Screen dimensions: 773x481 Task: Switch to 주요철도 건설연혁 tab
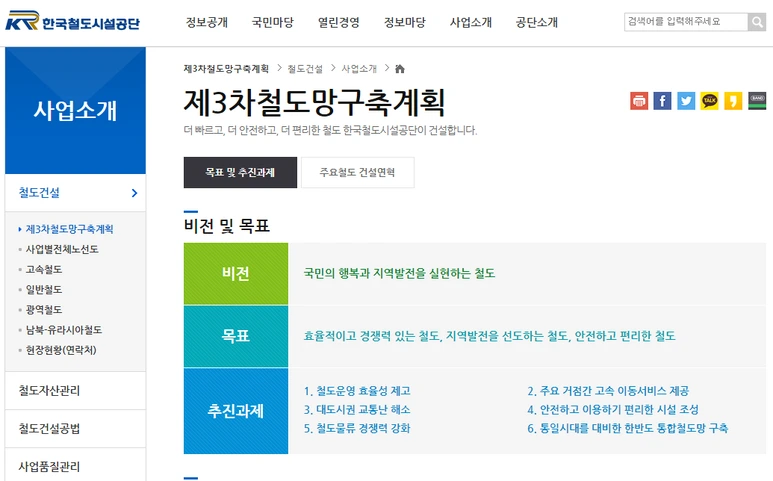click(357, 172)
